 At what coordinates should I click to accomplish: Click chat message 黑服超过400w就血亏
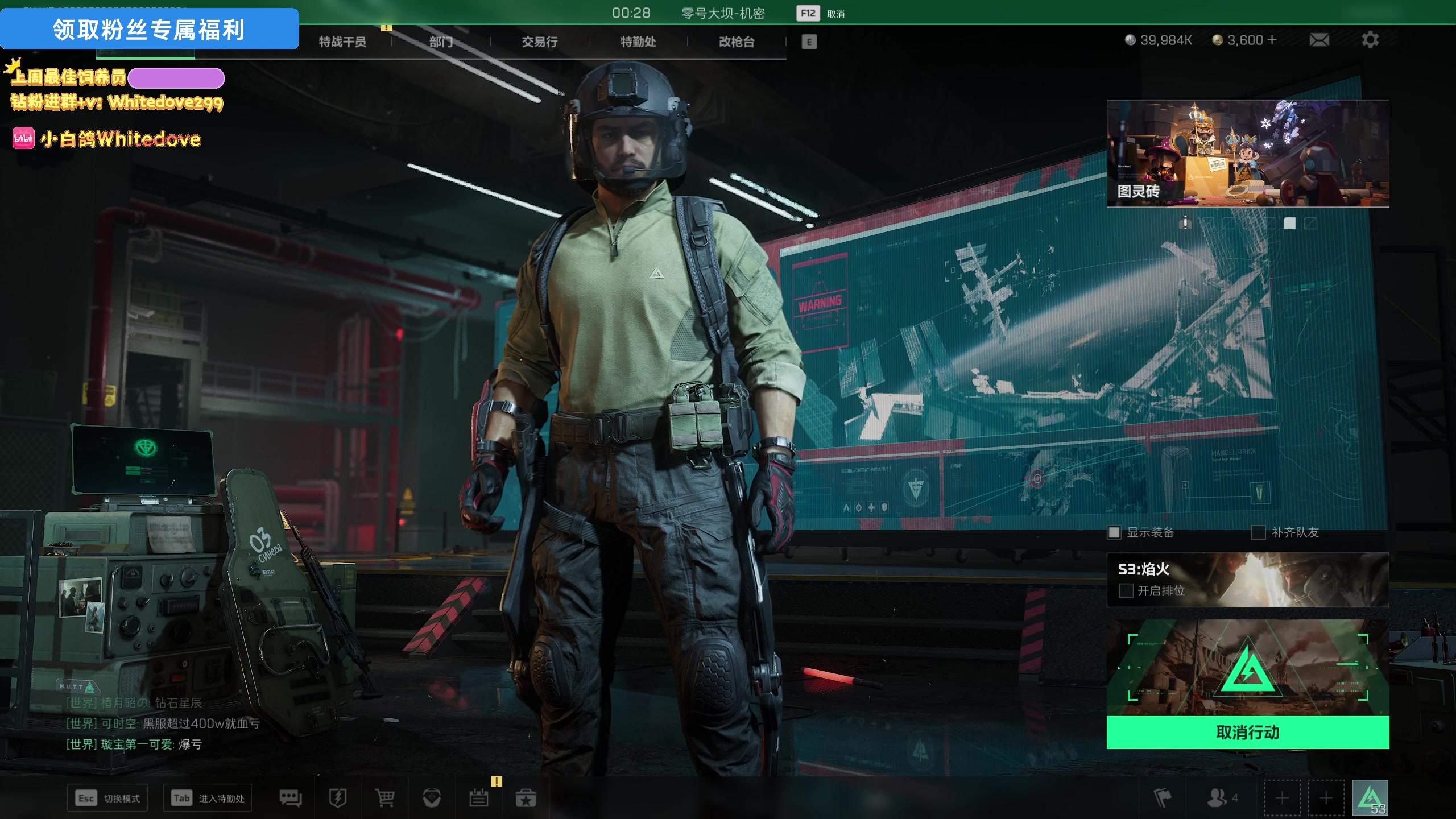click(x=201, y=723)
